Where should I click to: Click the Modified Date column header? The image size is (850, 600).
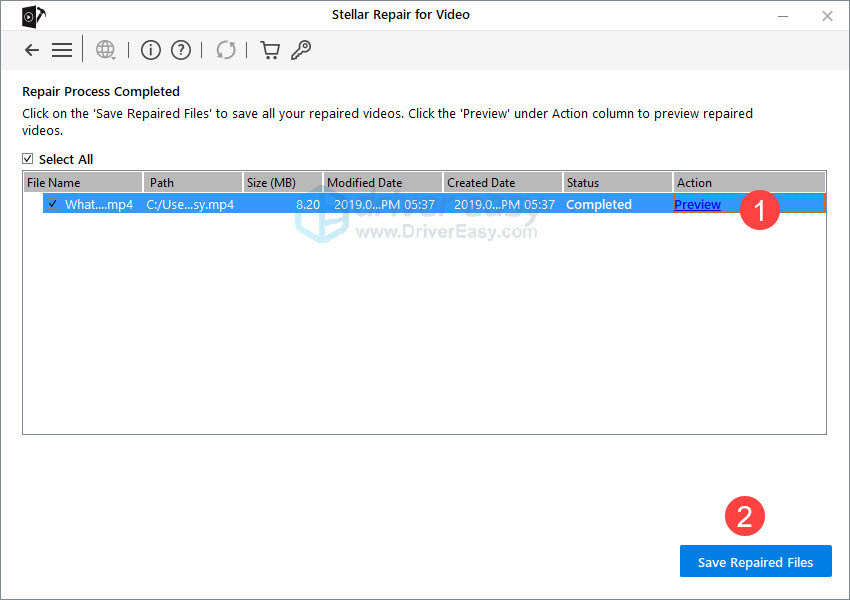(381, 182)
